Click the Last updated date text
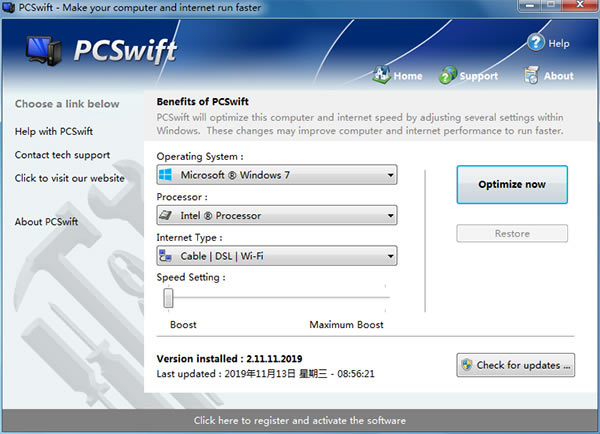Image resolution: width=600 pixels, height=434 pixels. pos(266,374)
